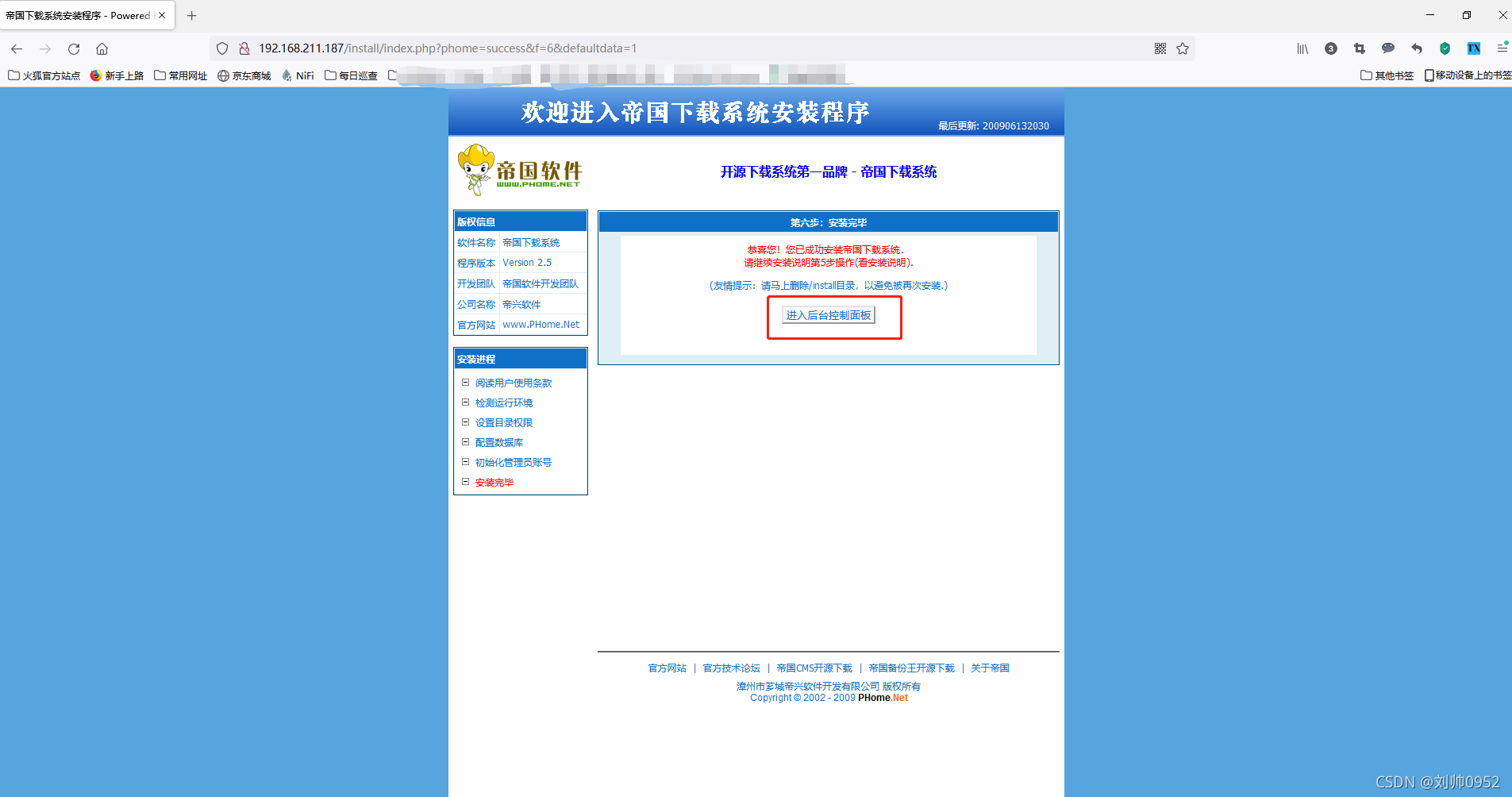The height and width of the screenshot is (797, 1512).
Task: Click the 进入后台控制面板 button
Action: coord(828,315)
